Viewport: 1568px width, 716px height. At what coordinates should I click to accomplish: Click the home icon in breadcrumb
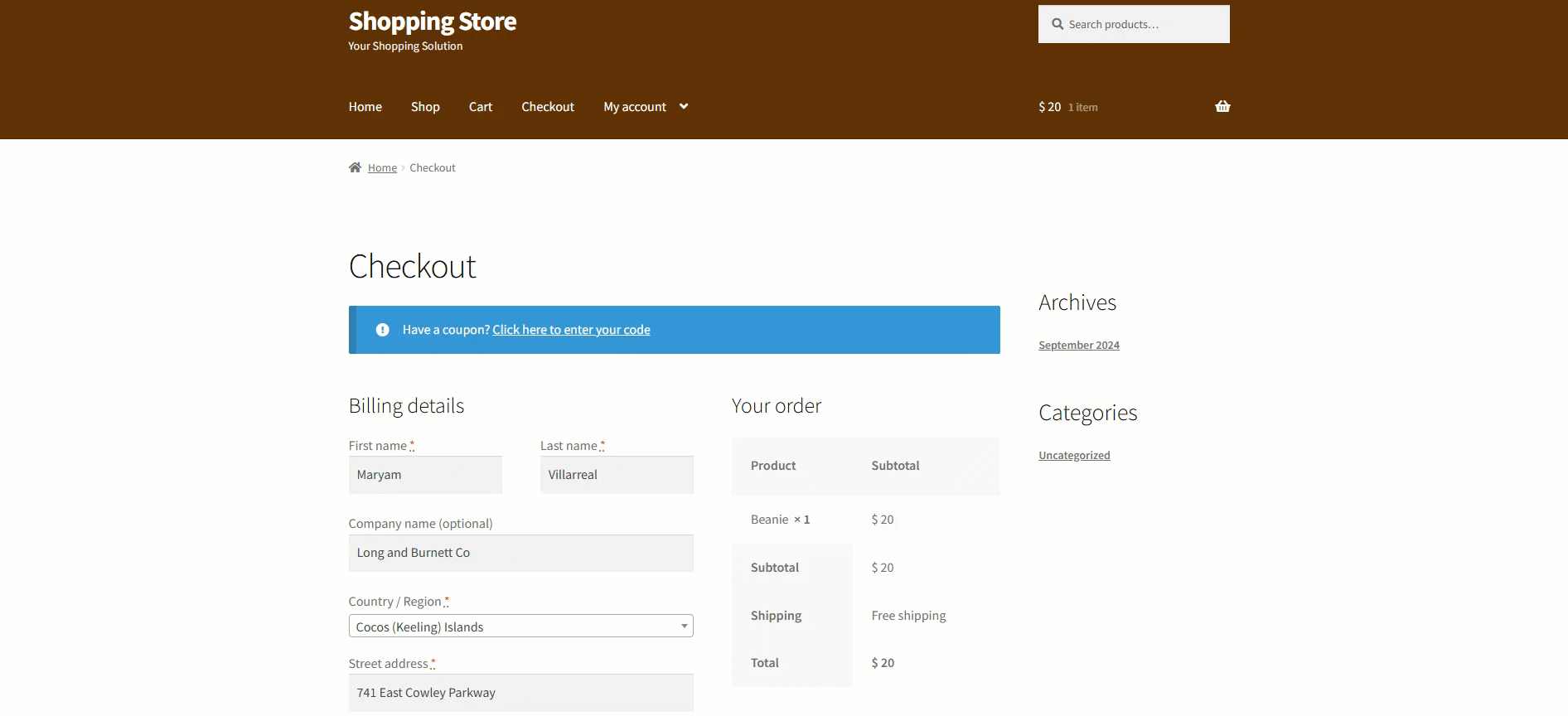click(x=355, y=167)
